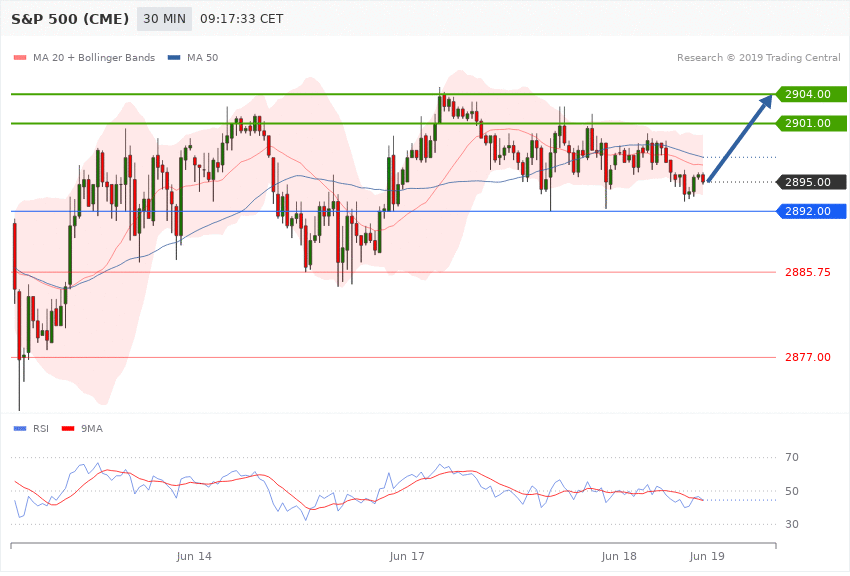The width and height of the screenshot is (850, 576).
Task: Click the MA 20 + Bollinger Bands legend swatch
Action: click(x=20, y=57)
